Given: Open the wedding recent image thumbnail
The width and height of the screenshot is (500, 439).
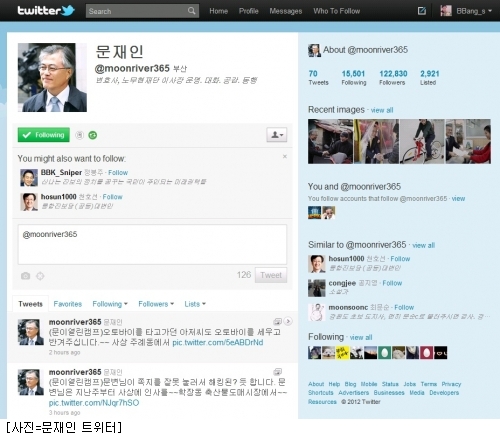Looking at the screenshot, I should click(x=376, y=141).
